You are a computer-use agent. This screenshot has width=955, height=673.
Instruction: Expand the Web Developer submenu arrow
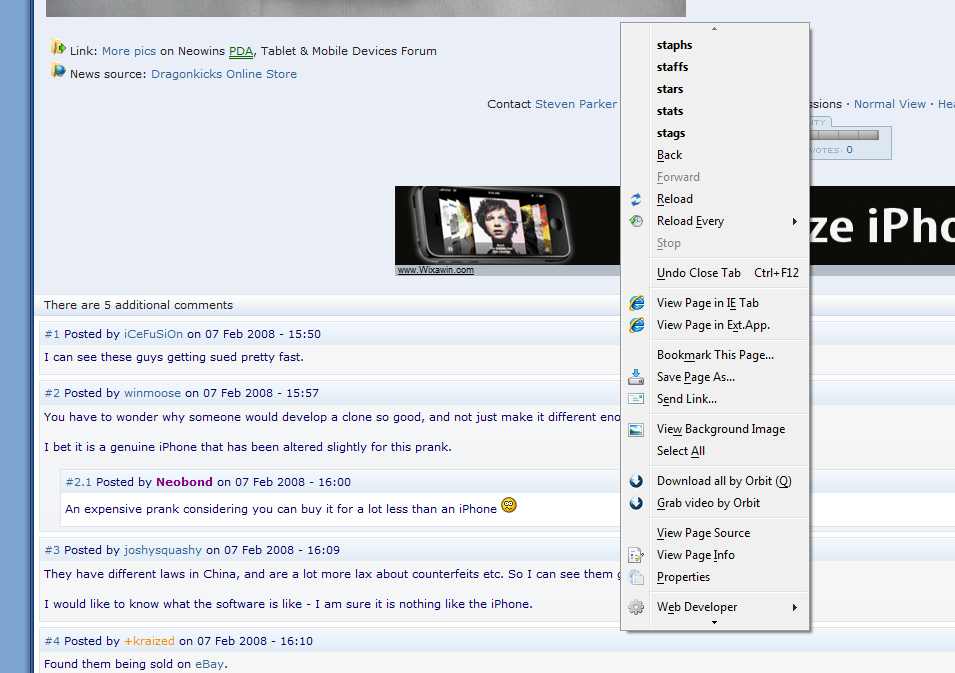tap(795, 607)
